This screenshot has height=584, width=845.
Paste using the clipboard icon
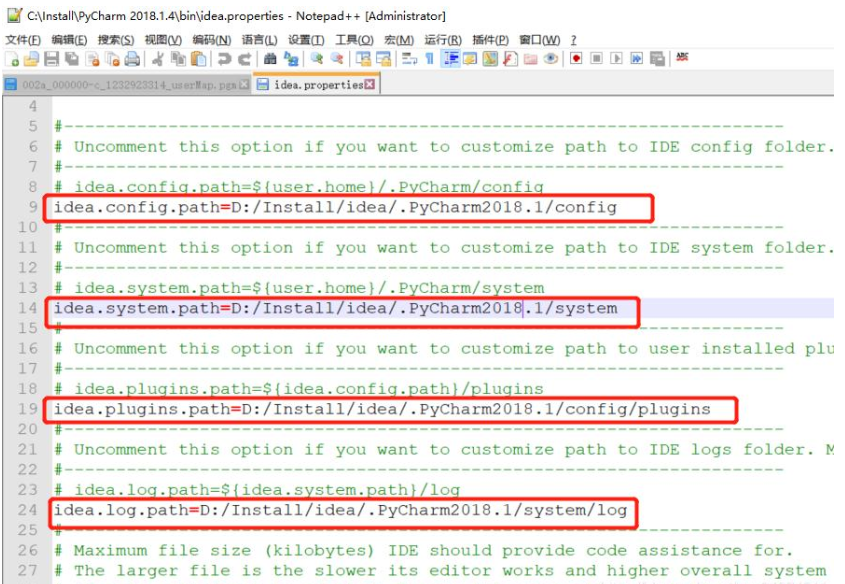point(198,59)
